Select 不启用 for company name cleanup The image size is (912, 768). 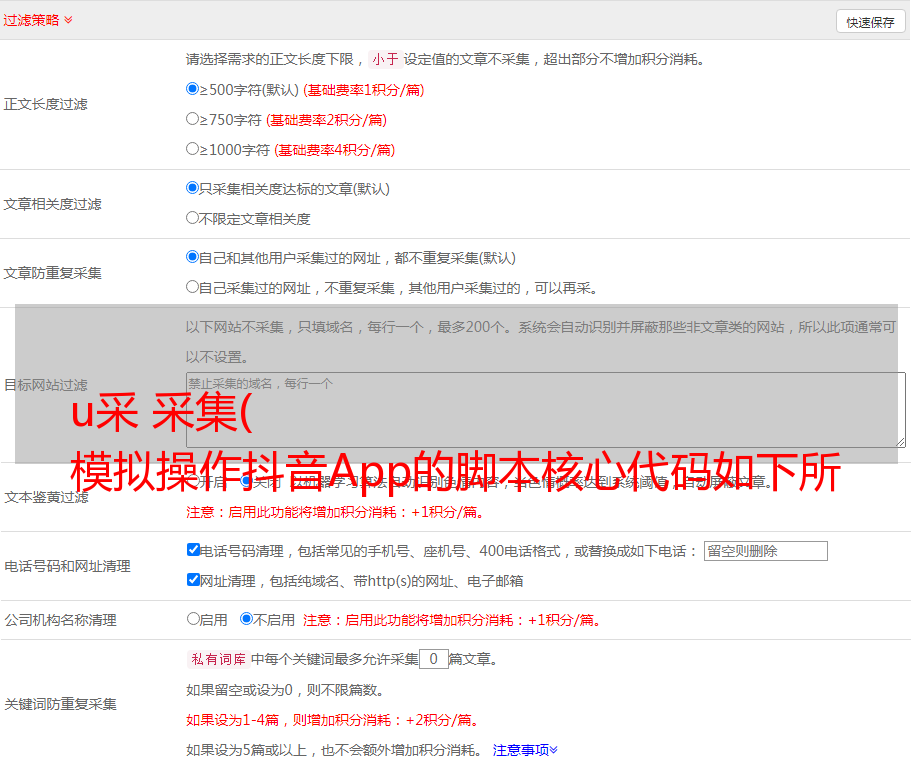[246, 619]
